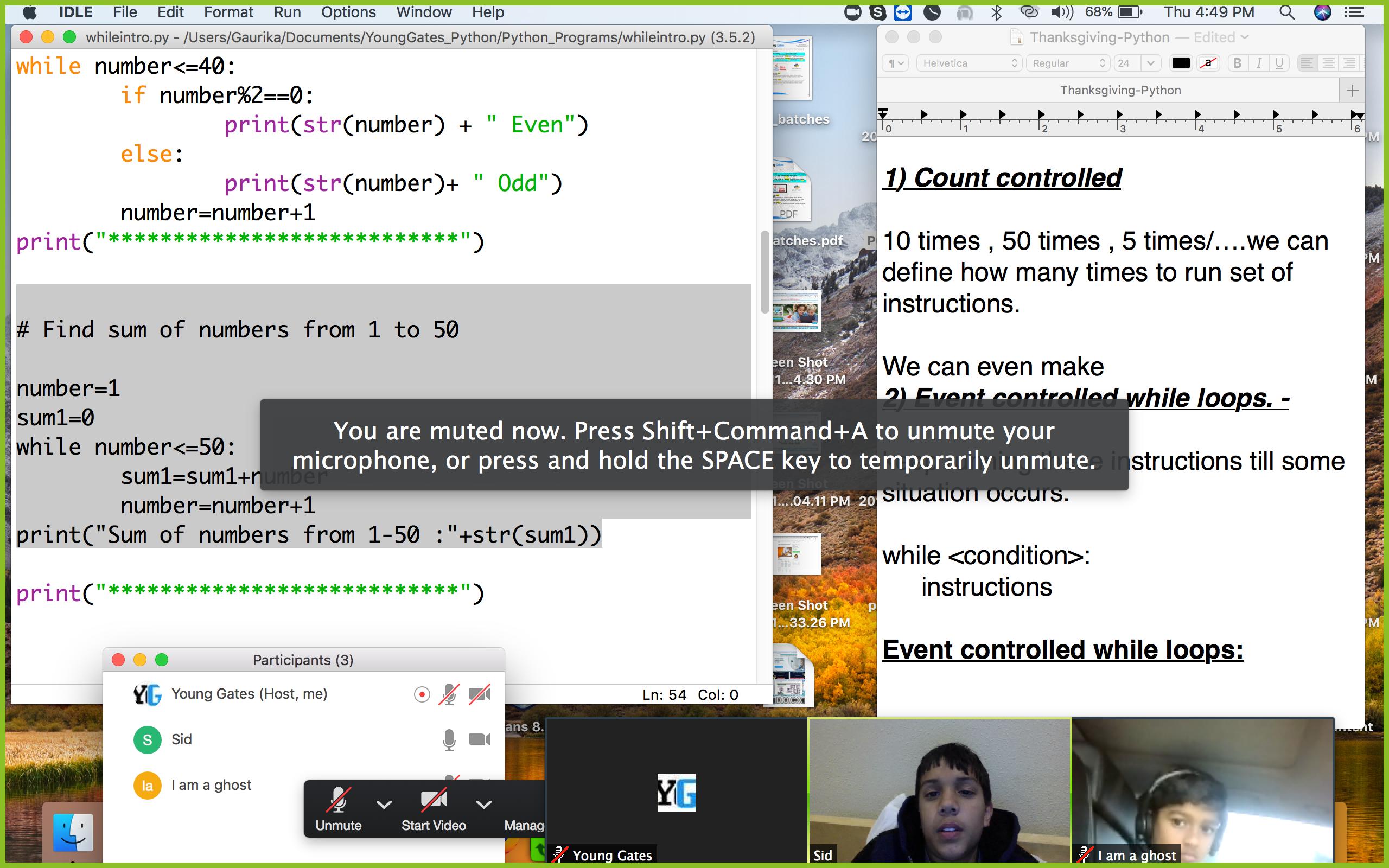Toggle Young Gates microphone in participants list
Screen dimensions: 1389x868
click(x=449, y=694)
